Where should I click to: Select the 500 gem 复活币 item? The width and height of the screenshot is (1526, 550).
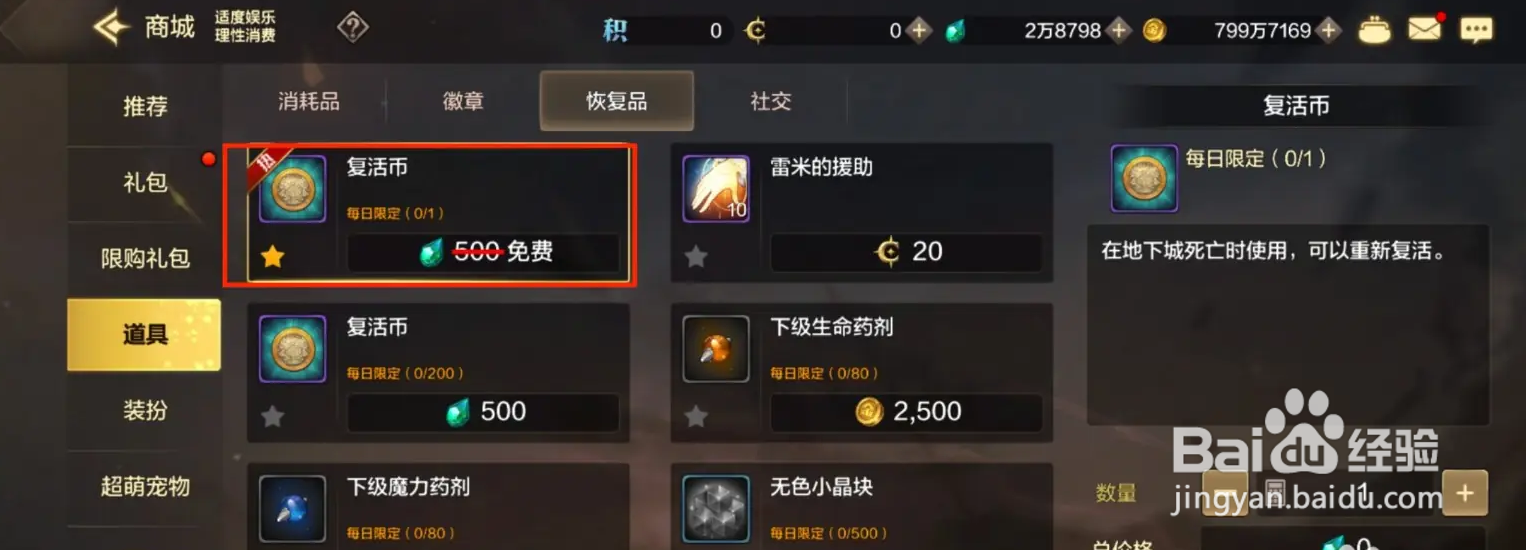(439, 373)
